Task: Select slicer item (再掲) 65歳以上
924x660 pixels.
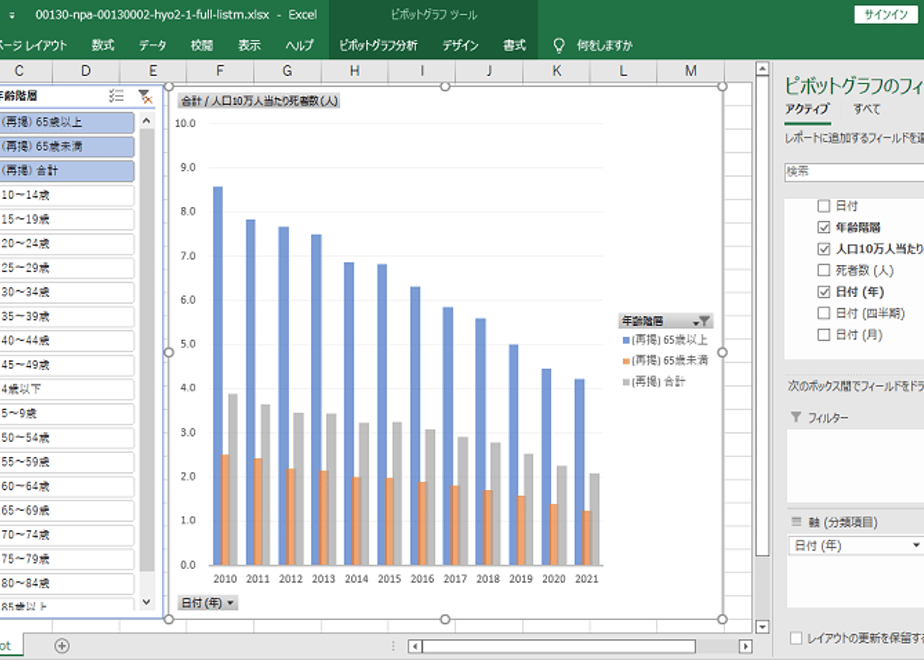Action: click(66, 123)
